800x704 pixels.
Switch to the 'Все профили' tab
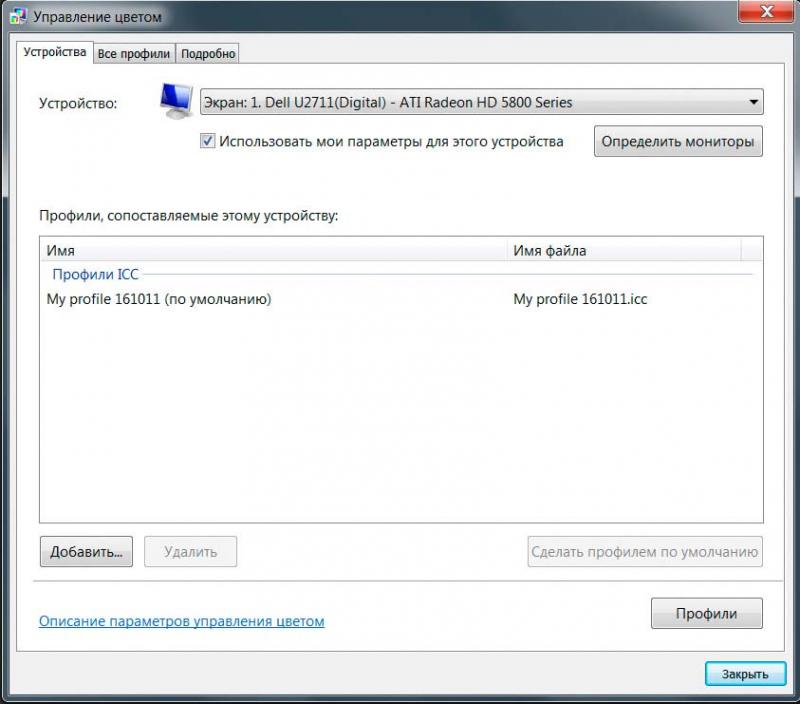click(134, 54)
